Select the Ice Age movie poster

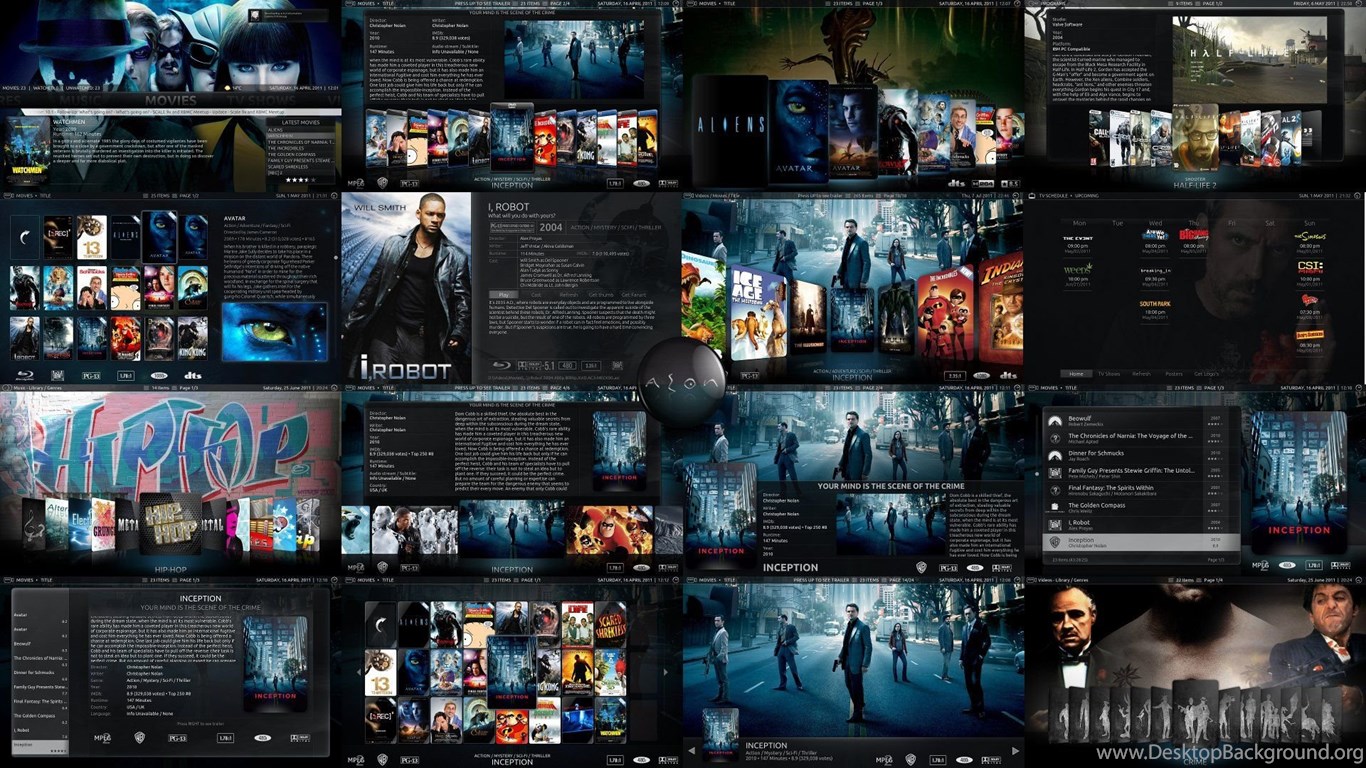(758, 312)
